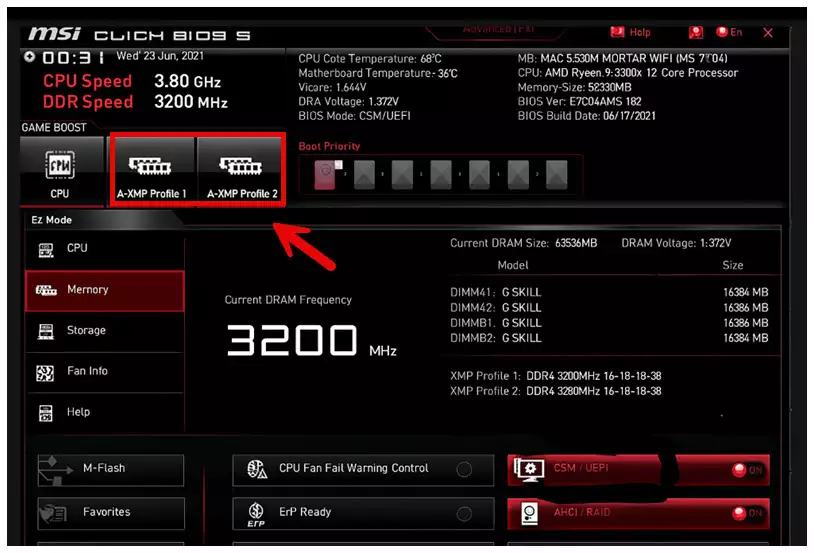
Task: Open Help from top bar
Action: point(630,32)
